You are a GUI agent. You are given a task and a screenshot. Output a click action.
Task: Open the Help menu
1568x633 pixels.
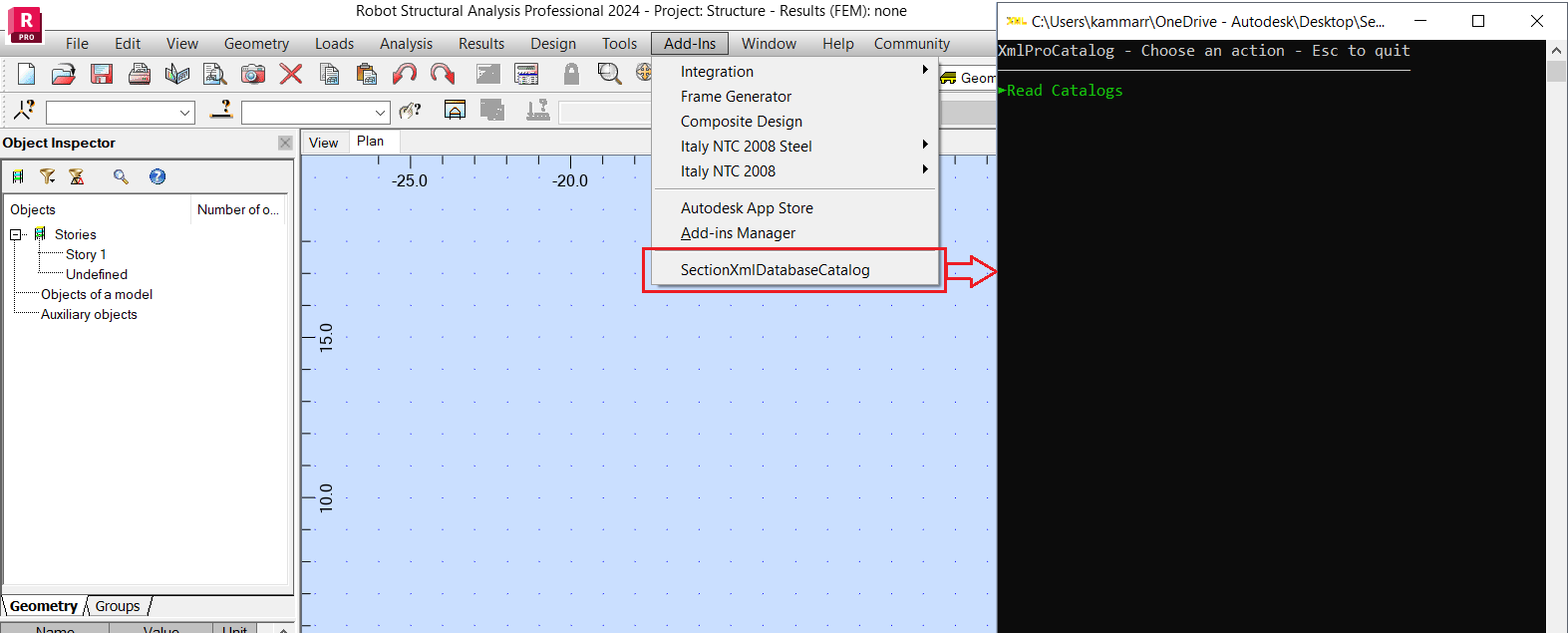click(x=838, y=44)
